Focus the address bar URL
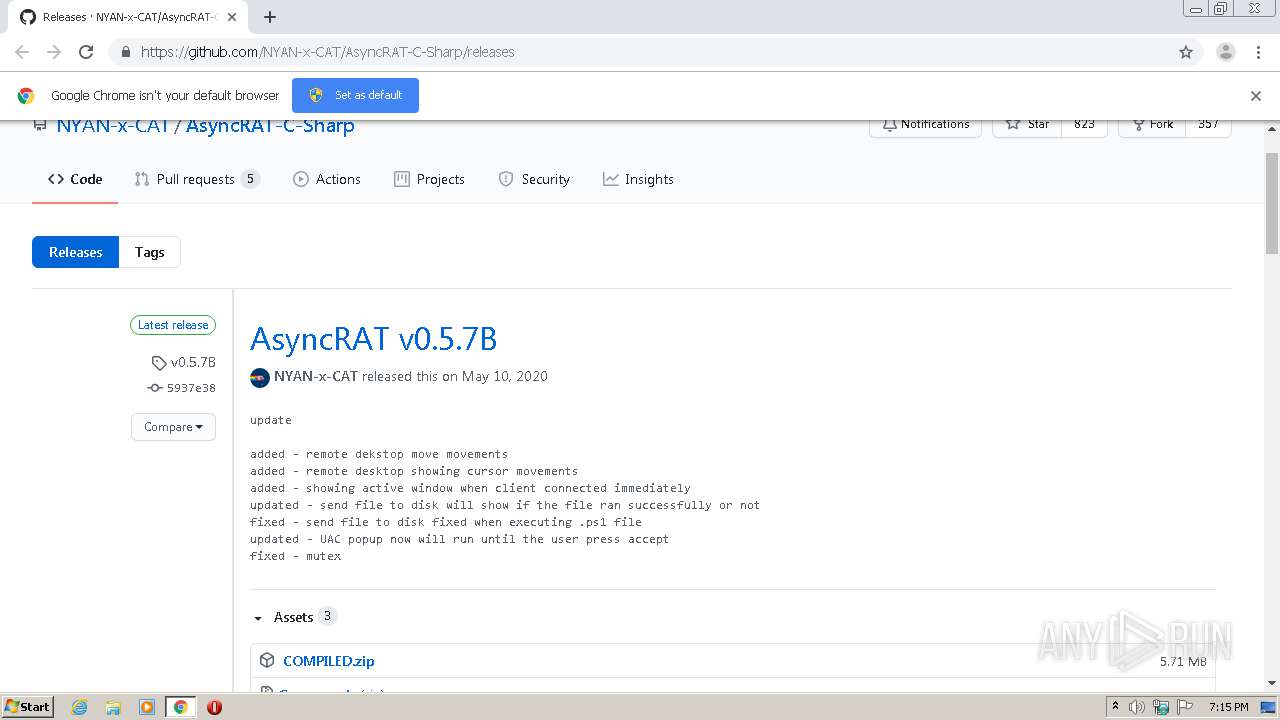Screen dimensions: 1280x720 pyautogui.click(x=327, y=52)
